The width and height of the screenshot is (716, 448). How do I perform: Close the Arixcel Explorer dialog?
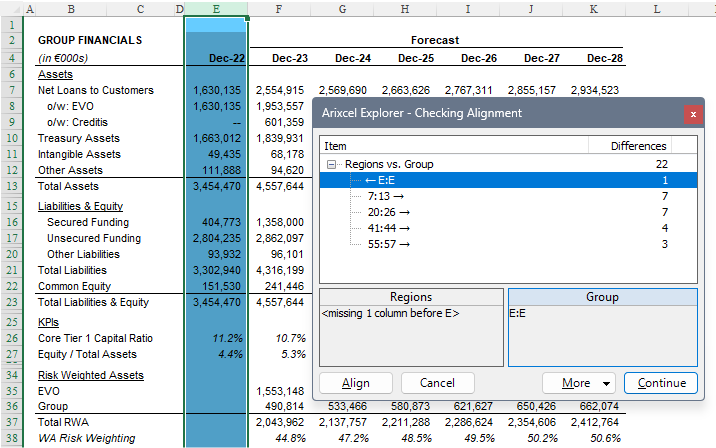691,114
